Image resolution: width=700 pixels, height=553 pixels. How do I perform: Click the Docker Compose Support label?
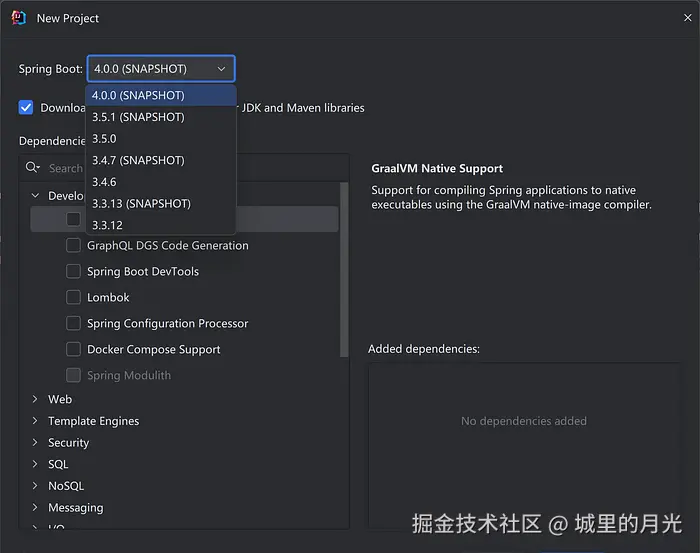tap(154, 349)
